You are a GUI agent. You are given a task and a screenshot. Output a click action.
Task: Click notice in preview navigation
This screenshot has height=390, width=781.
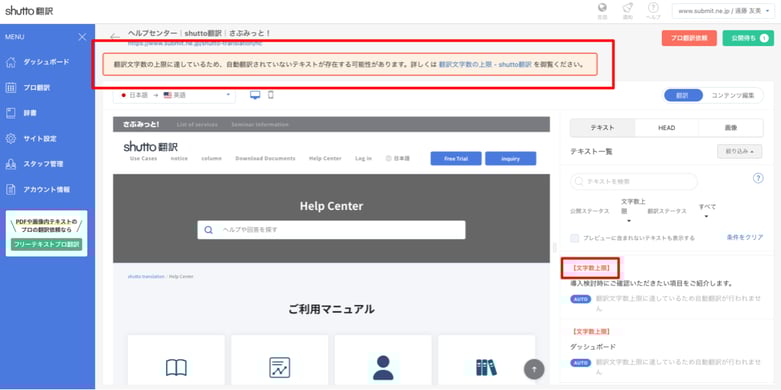(179, 158)
